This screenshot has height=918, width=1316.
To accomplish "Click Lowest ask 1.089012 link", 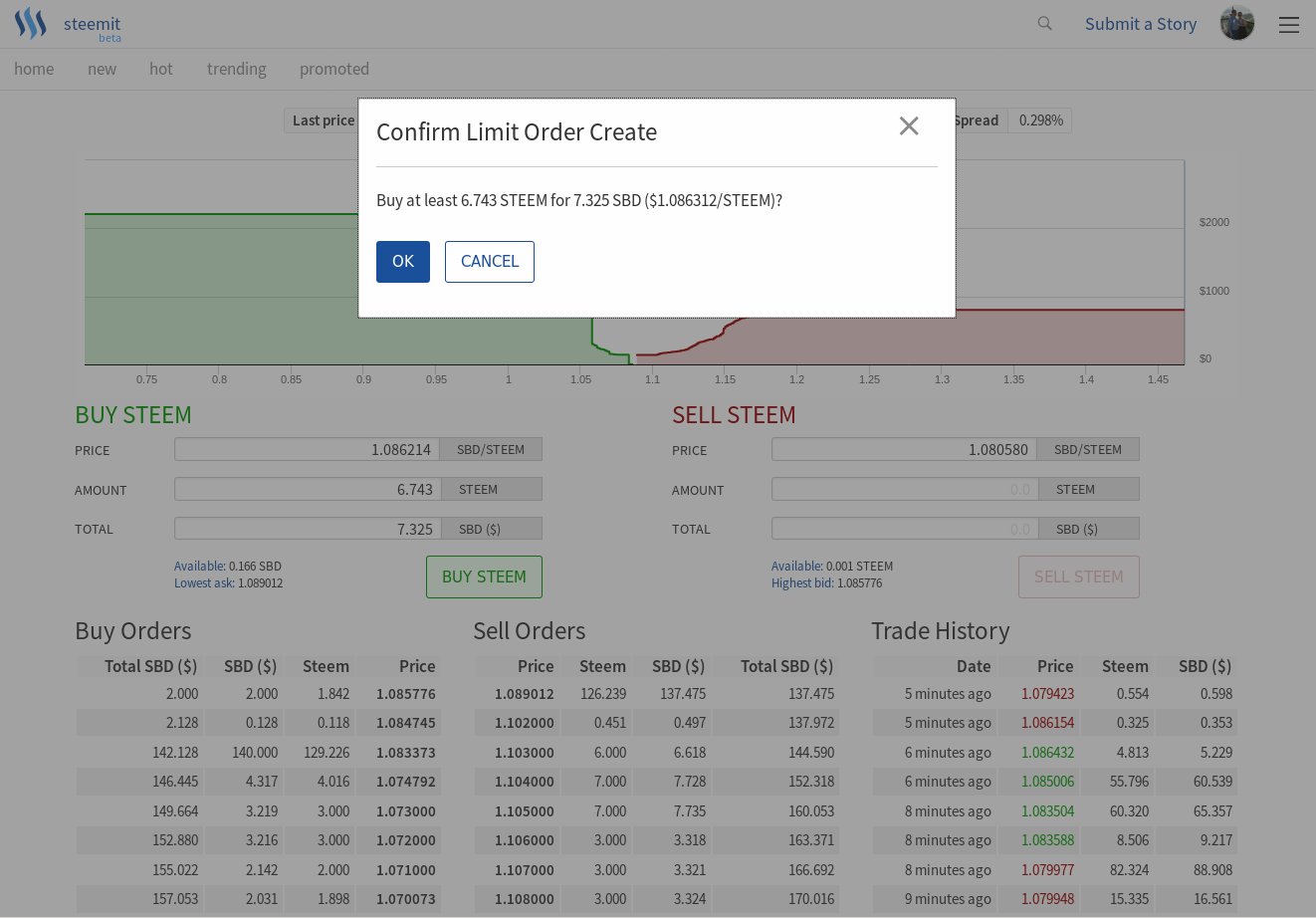I will pos(228,582).
